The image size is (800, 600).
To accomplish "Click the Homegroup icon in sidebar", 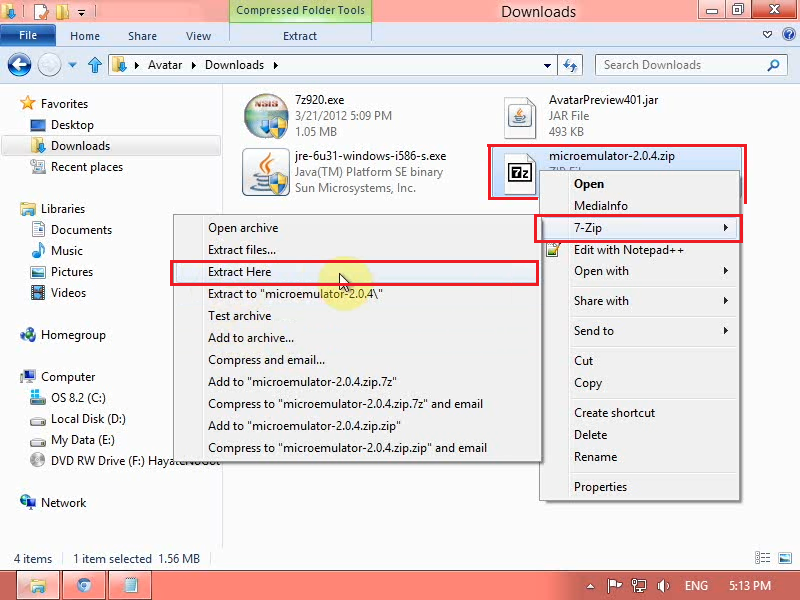I will (x=28, y=335).
